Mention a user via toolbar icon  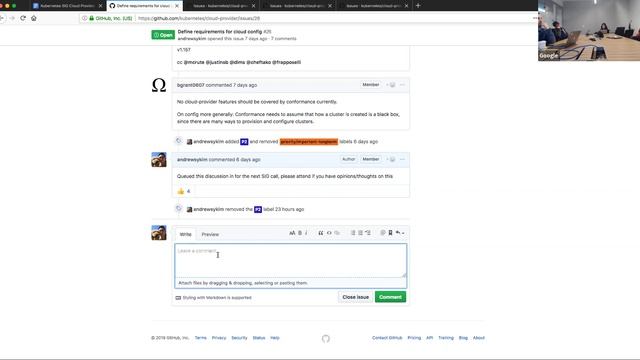[x=383, y=233]
